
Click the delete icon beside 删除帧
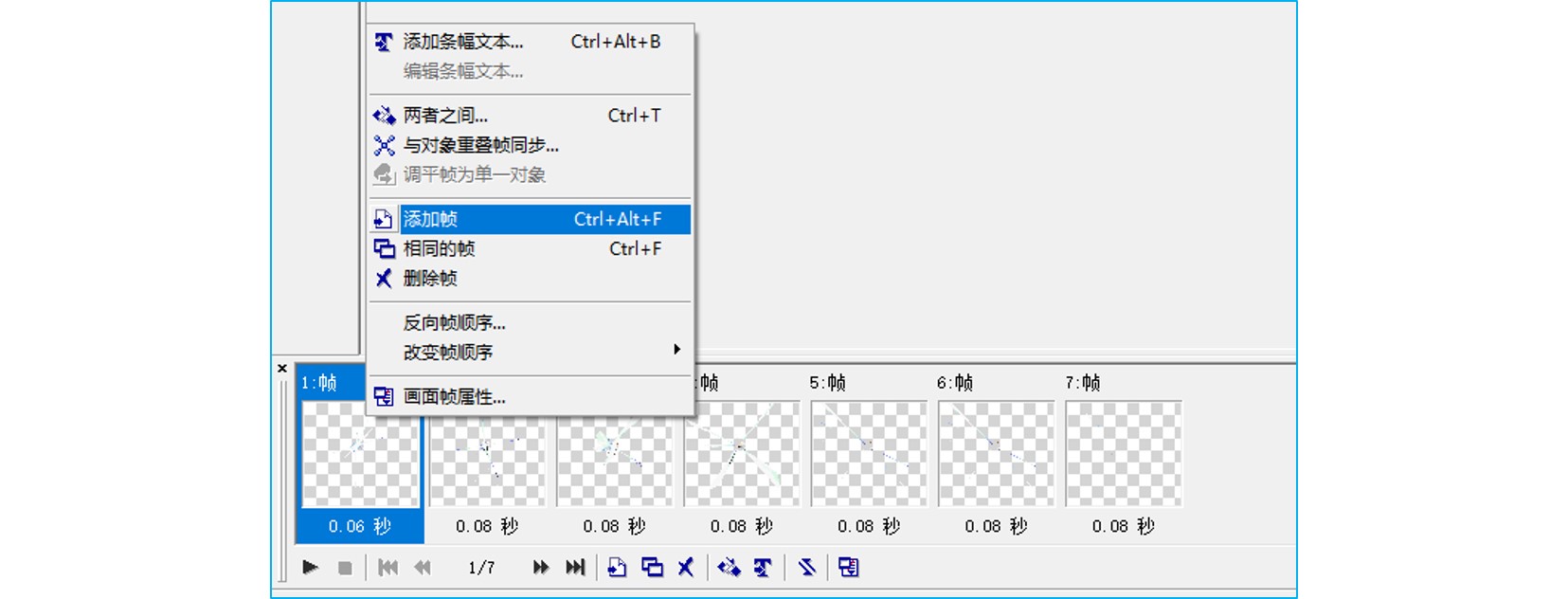click(384, 278)
